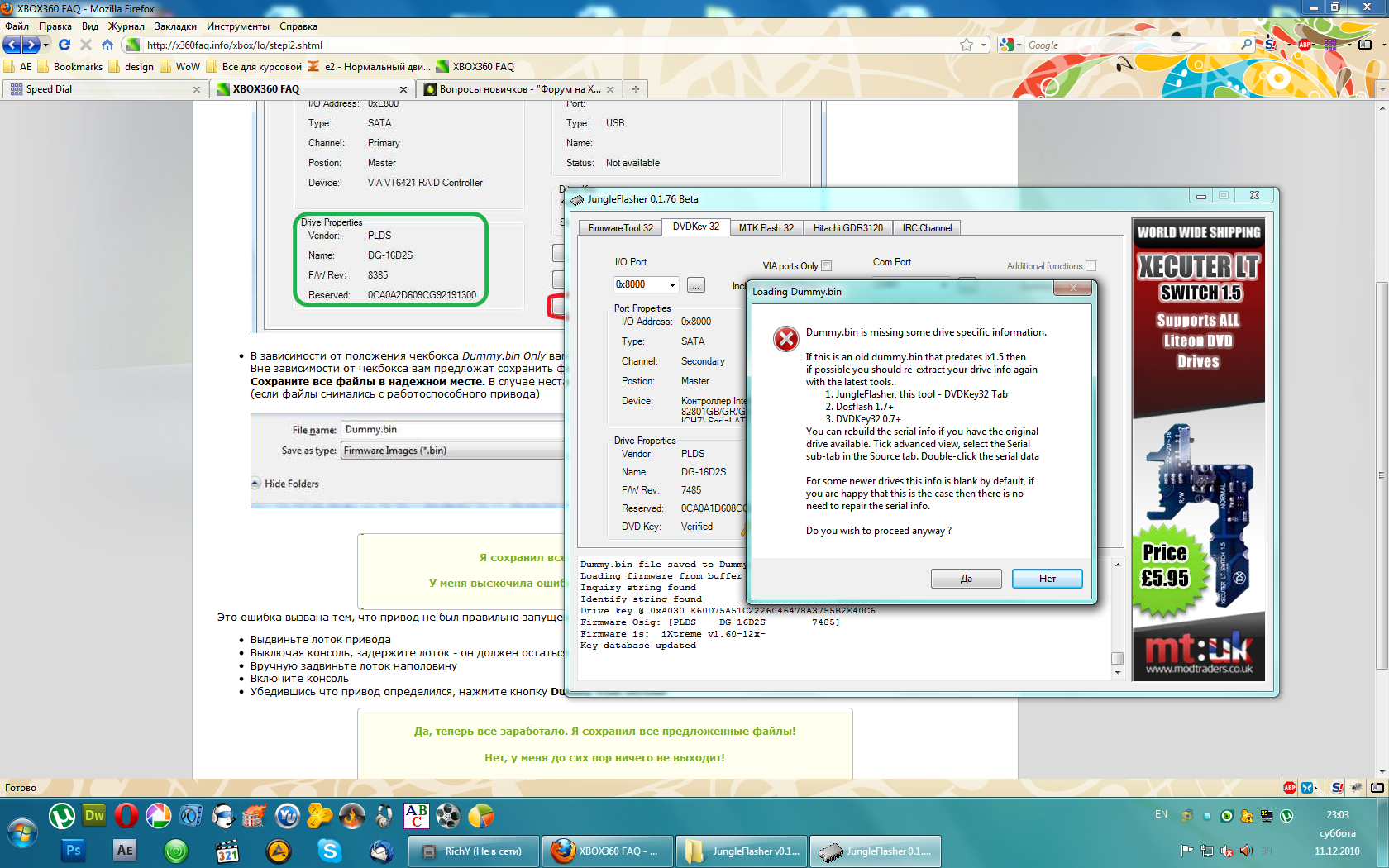Open the Windows Start menu
The width and height of the screenshot is (1389, 868).
[21, 832]
